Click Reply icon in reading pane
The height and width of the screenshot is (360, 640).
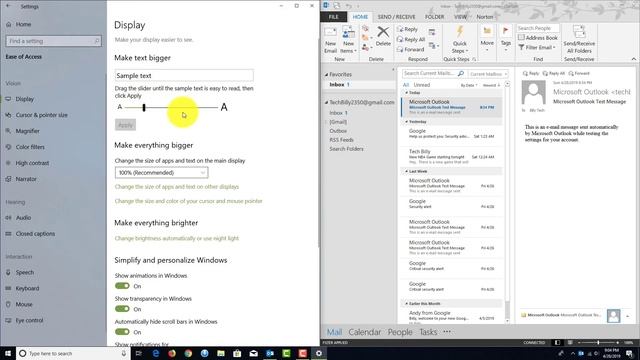point(531,73)
